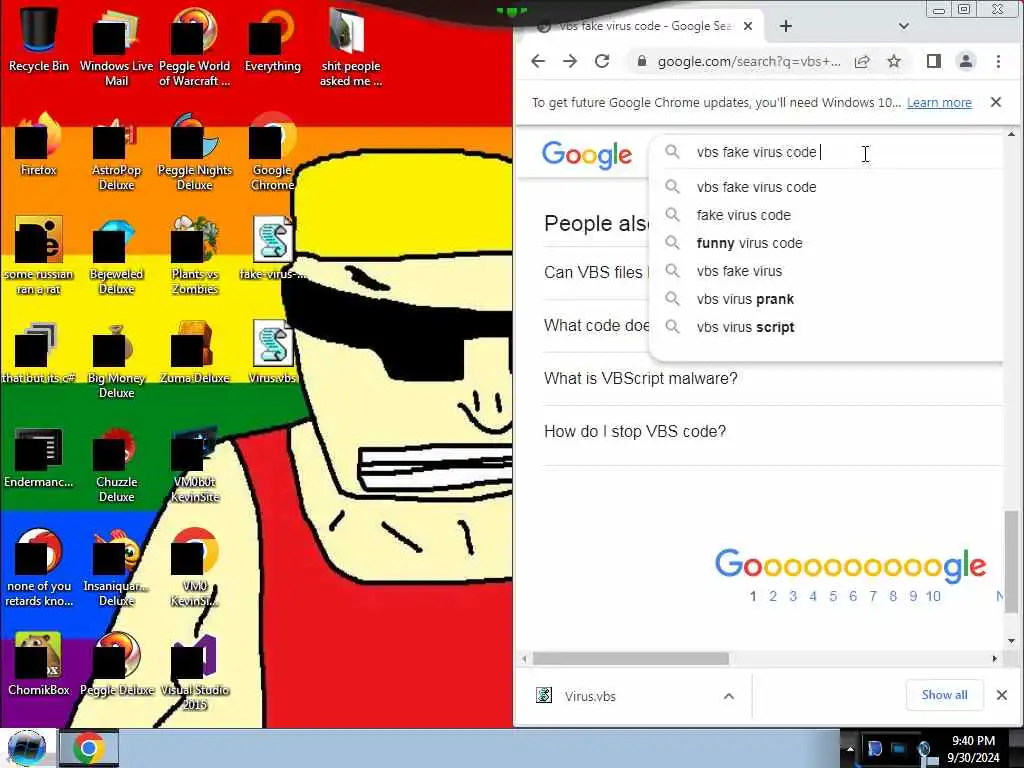This screenshot has height=768, width=1024.
Task: Open the Firefox desktop shortcut
Action: [x=38, y=145]
